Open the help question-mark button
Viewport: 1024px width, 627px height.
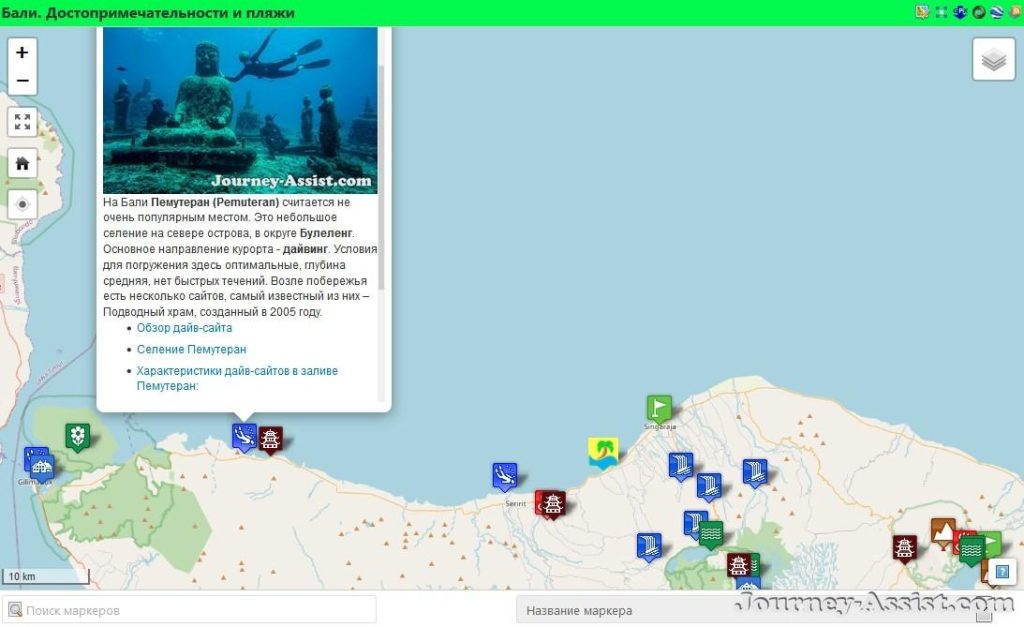[1002, 572]
